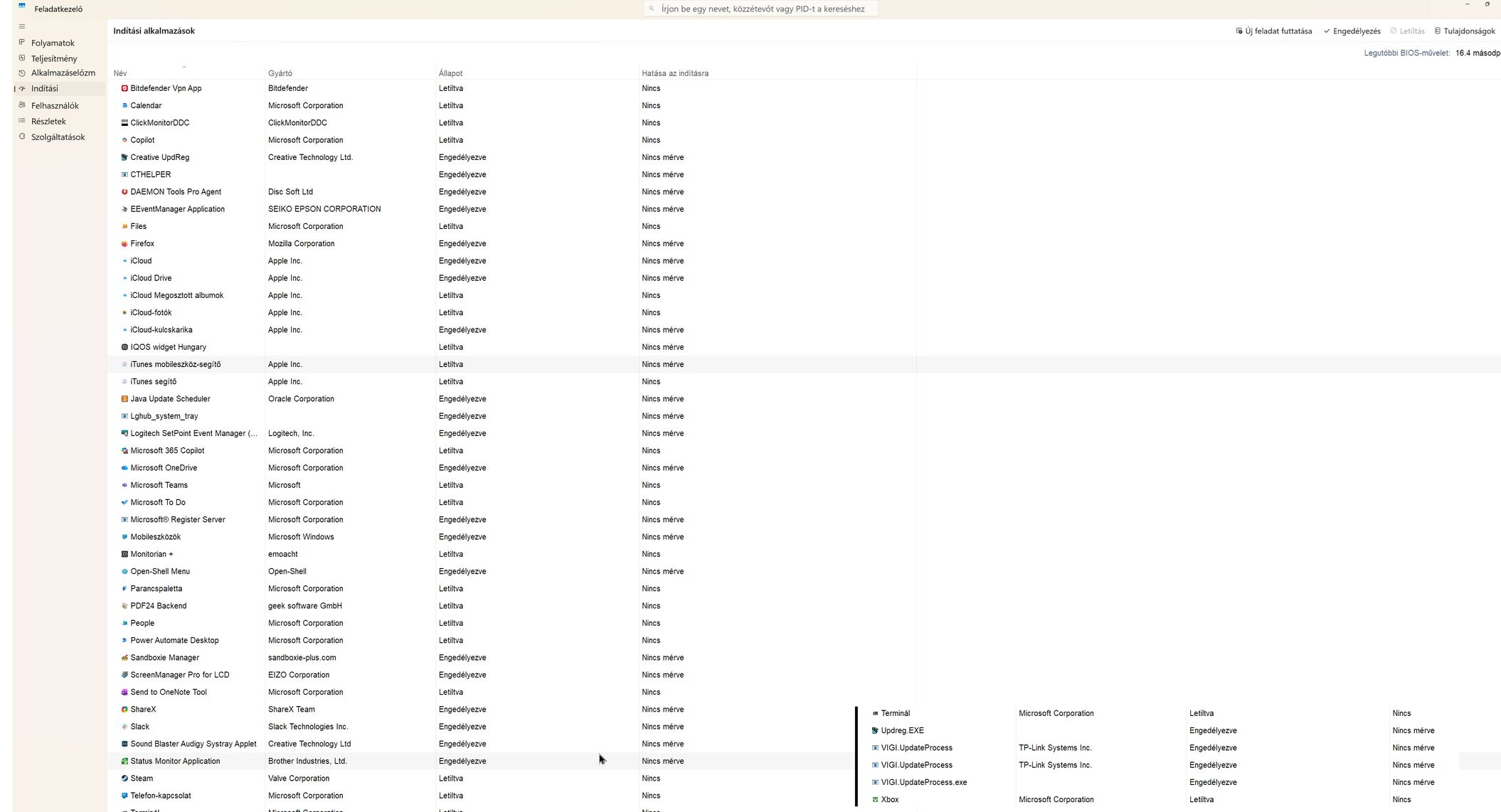This screenshot has height=812, width=1501.
Task: Open Tulajdonságok for the selected item
Action: tap(1464, 31)
